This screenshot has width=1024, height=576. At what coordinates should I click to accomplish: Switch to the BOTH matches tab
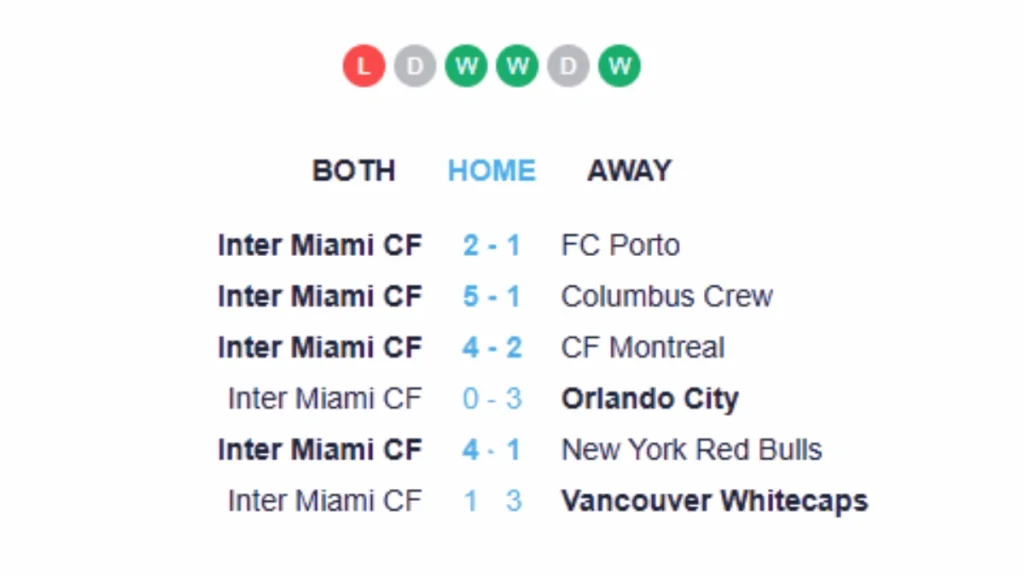pos(354,171)
